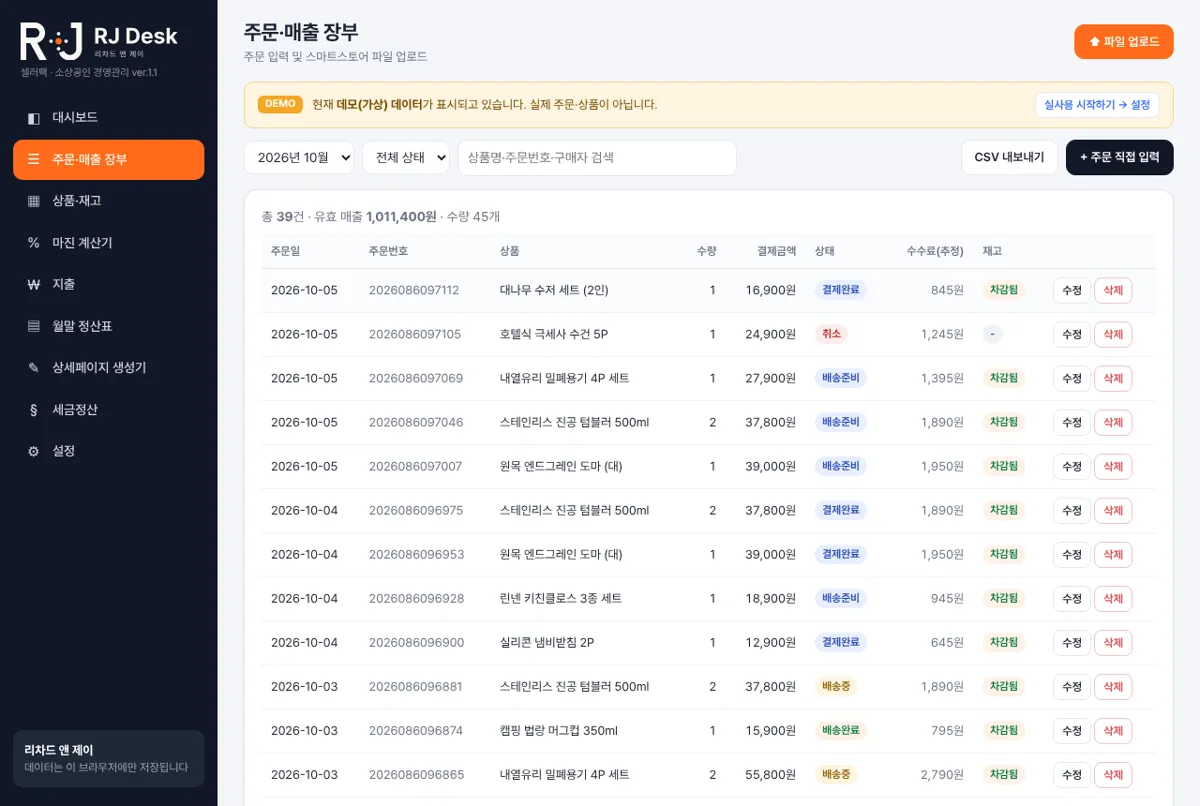Image resolution: width=1200 pixels, height=806 pixels.
Task: Edit the 캠핑 법랑 머그컵 350ml order
Action: [x=1071, y=730]
